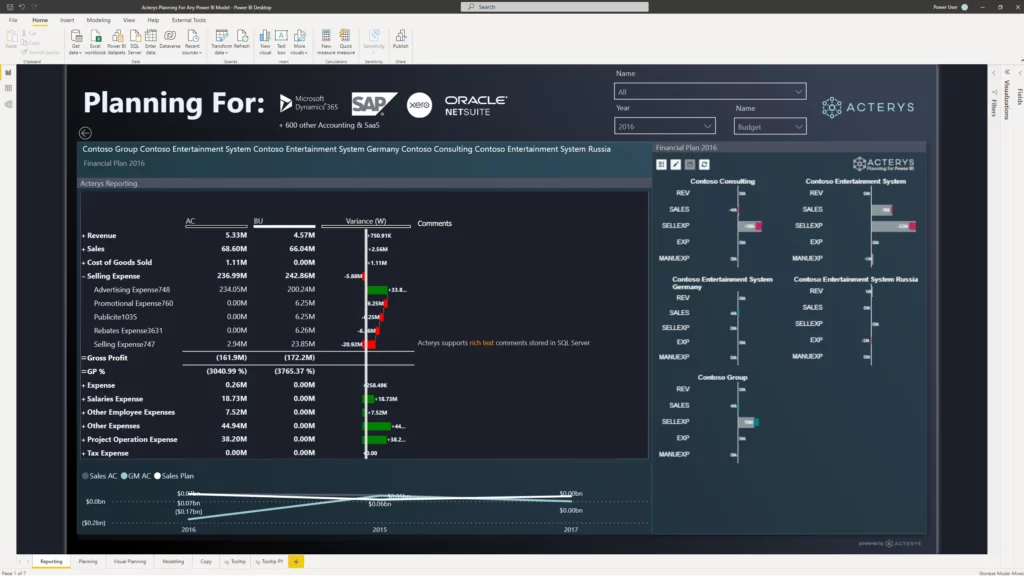
Task: Click the pencil edit icon in Financial Plan
Action: coord(676,165)
